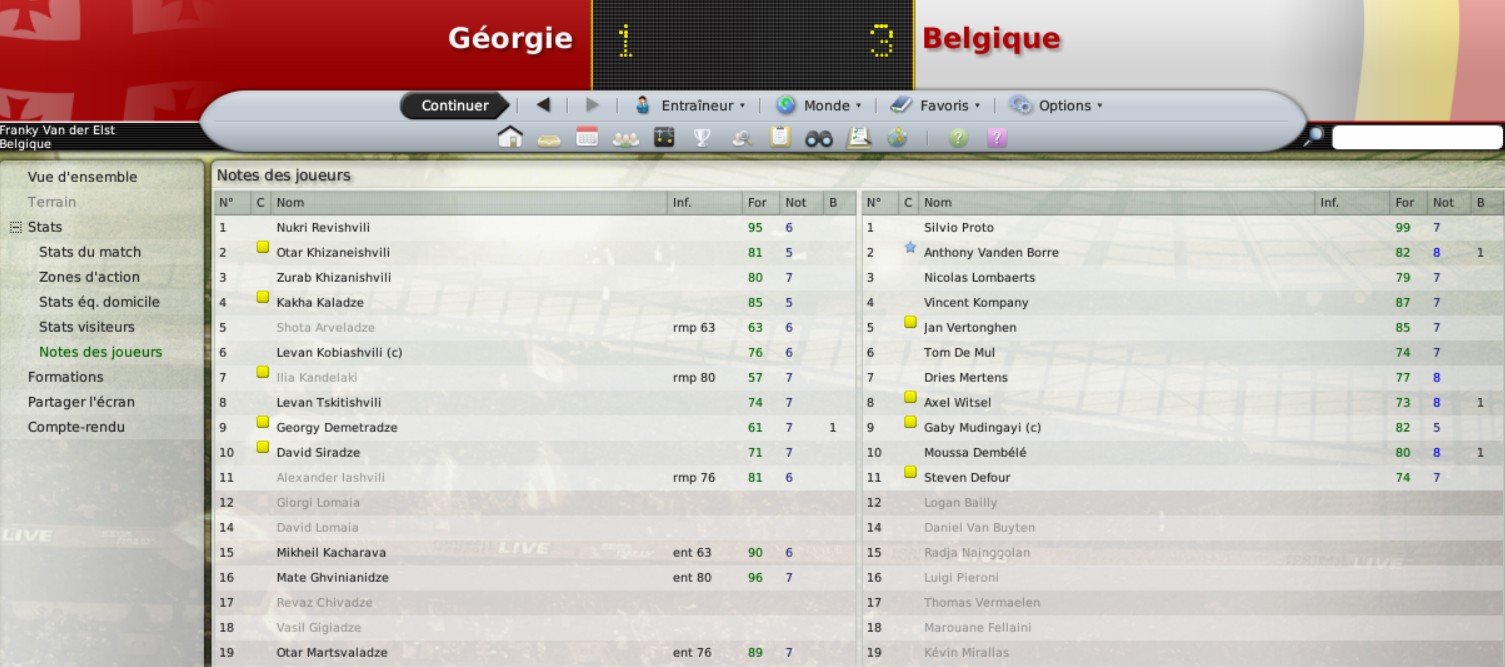This screenshot has width=1505, height=667.
Task: Open the Entraîneur dropdown menu
Action: coord(691,105)
